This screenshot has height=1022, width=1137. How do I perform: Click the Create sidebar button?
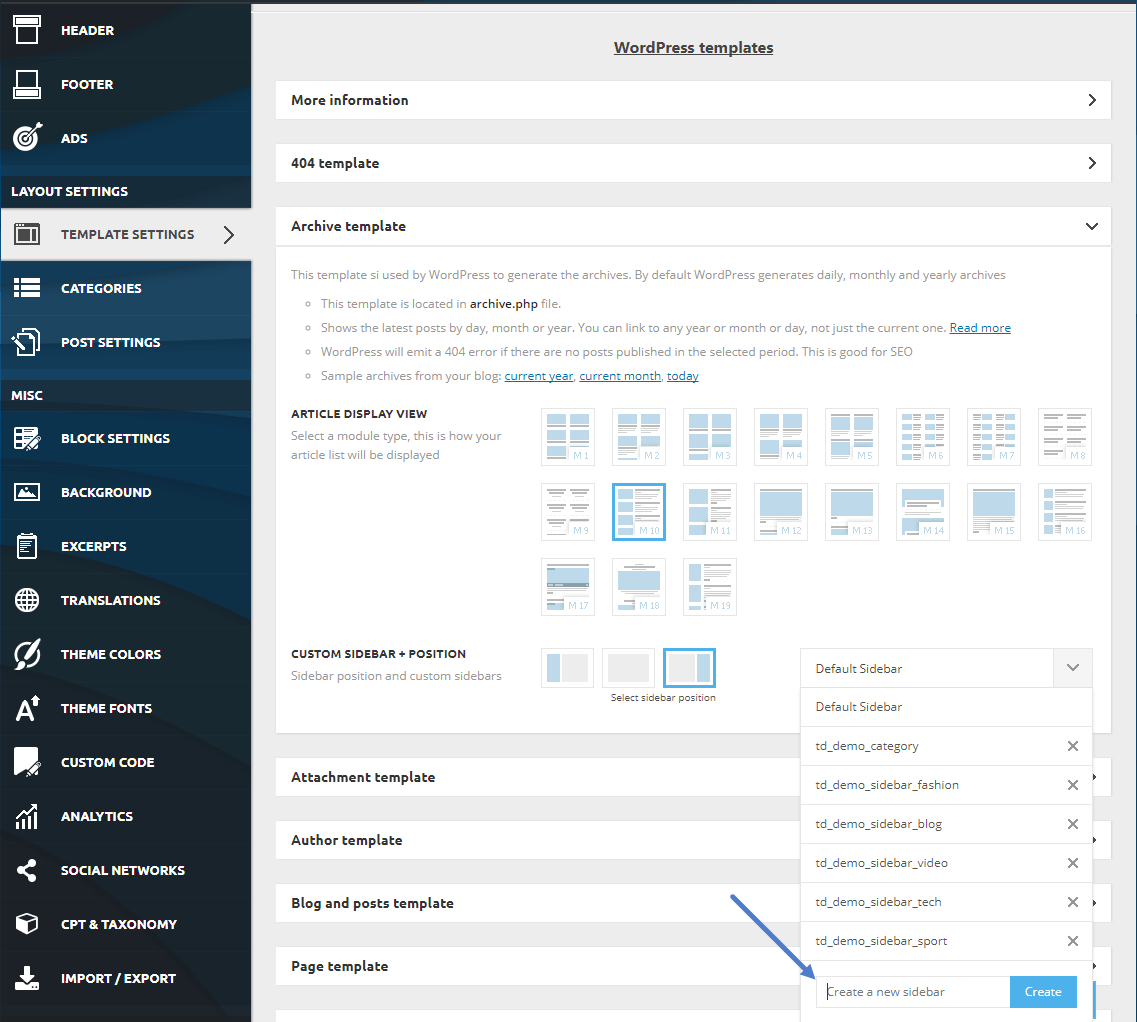pyautogui.click(x=1043, y=992)
